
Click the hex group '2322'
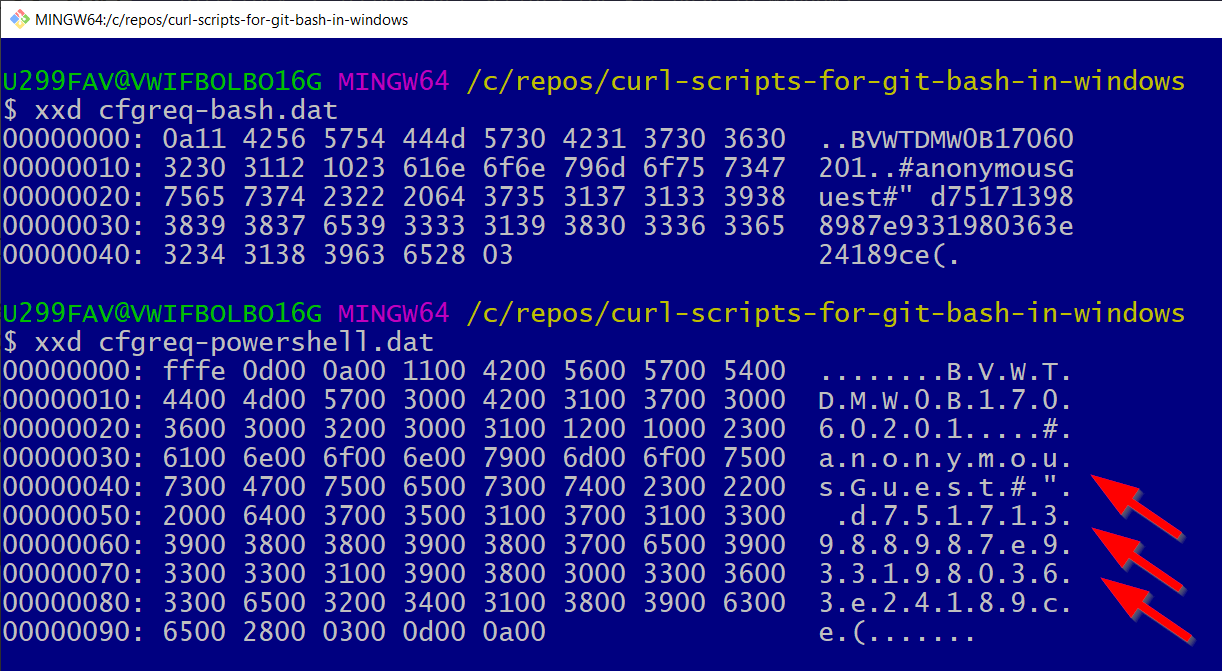[354, 197]
